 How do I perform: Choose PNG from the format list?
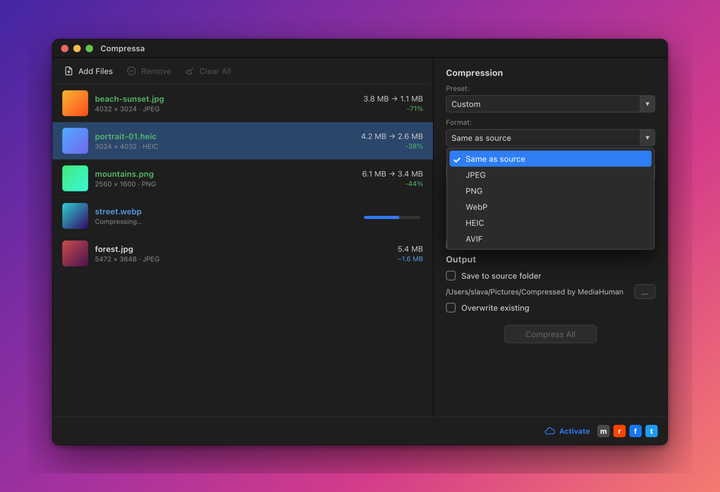550,191
